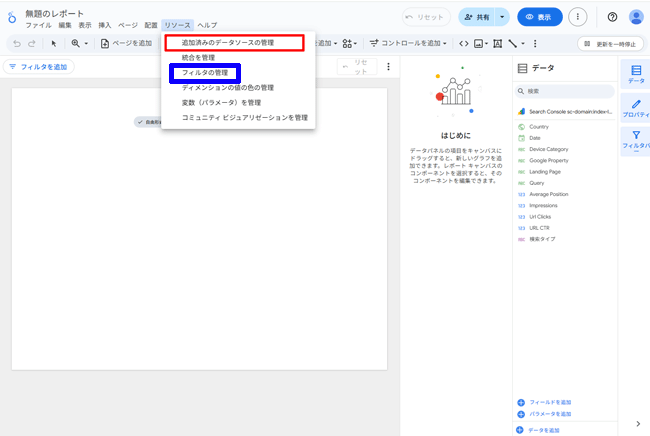Open the 編集 menu
The height and width of the screenshot is (436, 650).
point(65,25)
